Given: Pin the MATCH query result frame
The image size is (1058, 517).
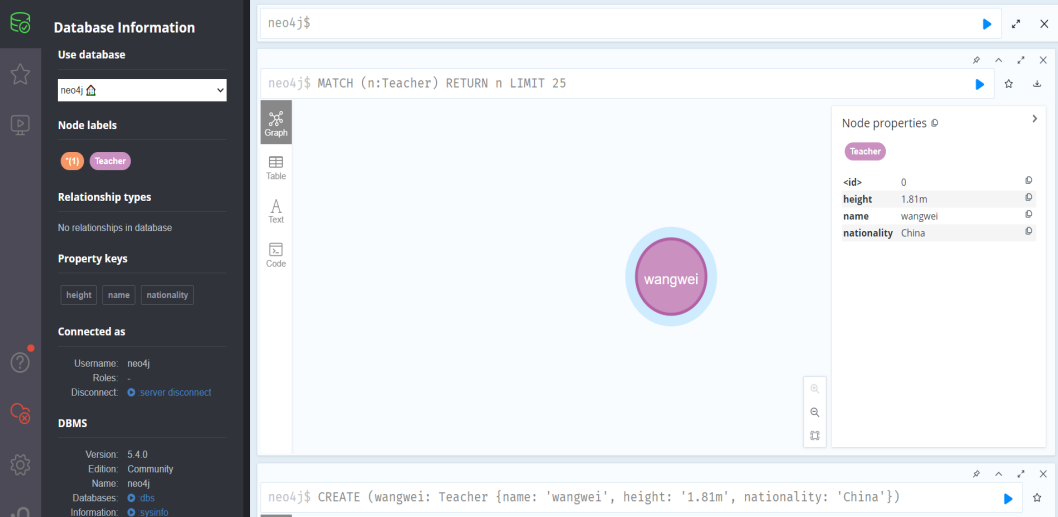Looking at the screenshot, I should 976,60.
